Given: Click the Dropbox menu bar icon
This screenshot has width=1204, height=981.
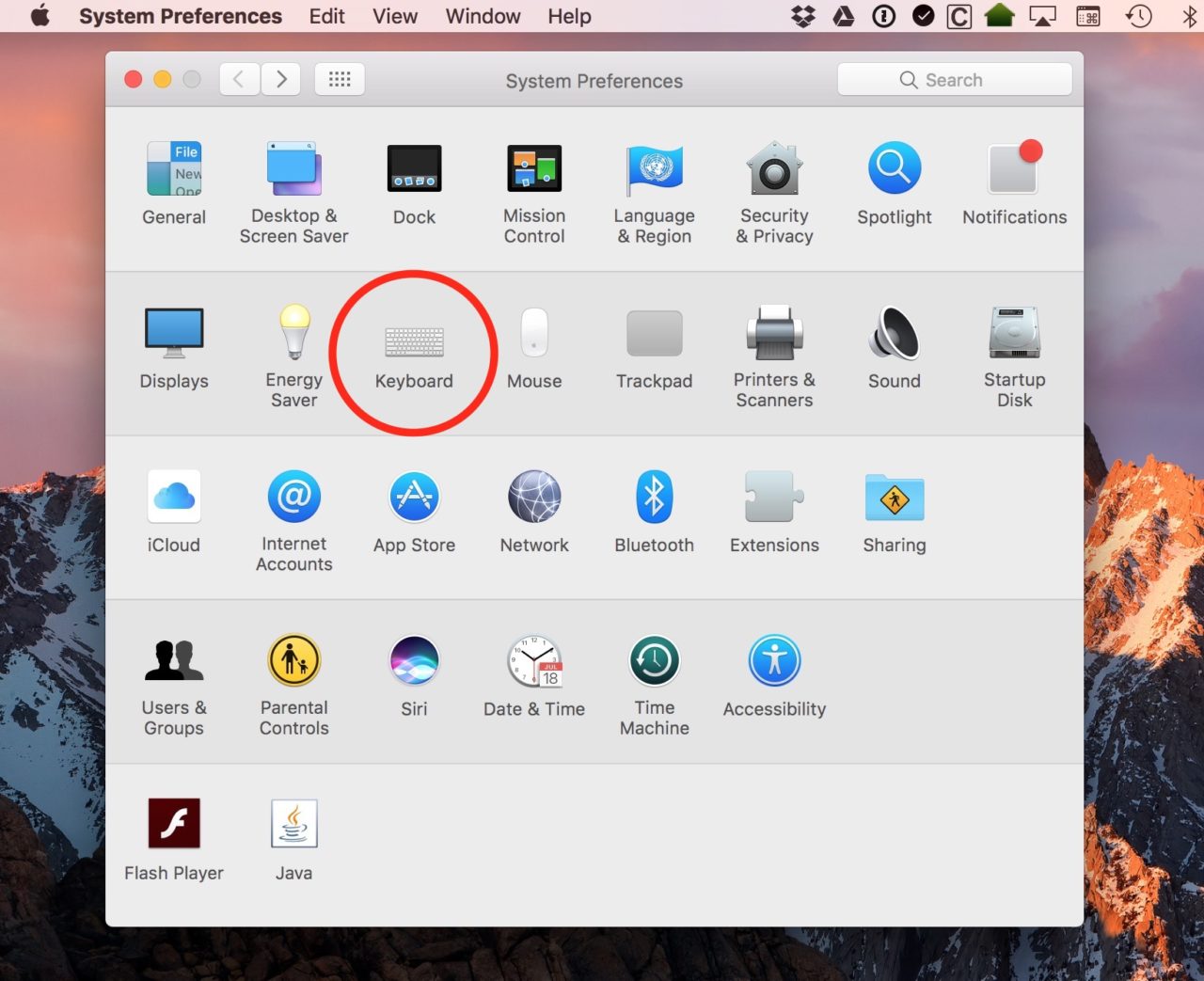Looking at the screenshot, I should (803, 16).
